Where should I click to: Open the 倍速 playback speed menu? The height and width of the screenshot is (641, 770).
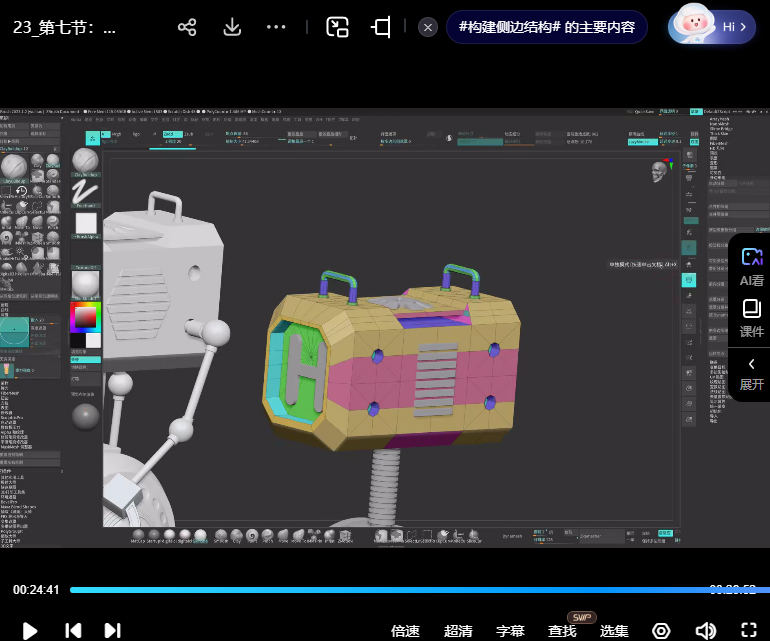(x=405, y=631)
